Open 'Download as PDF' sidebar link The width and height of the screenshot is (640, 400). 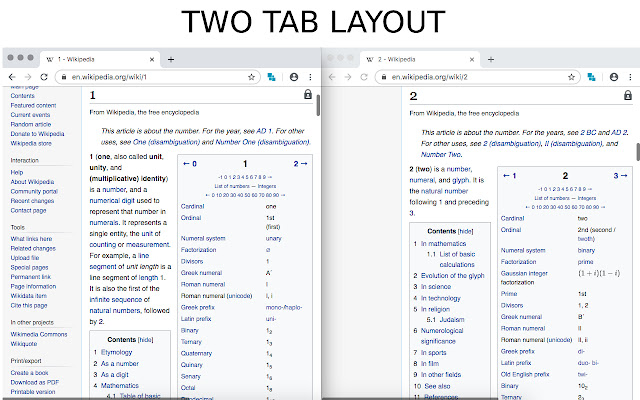[x=35, y=382]
